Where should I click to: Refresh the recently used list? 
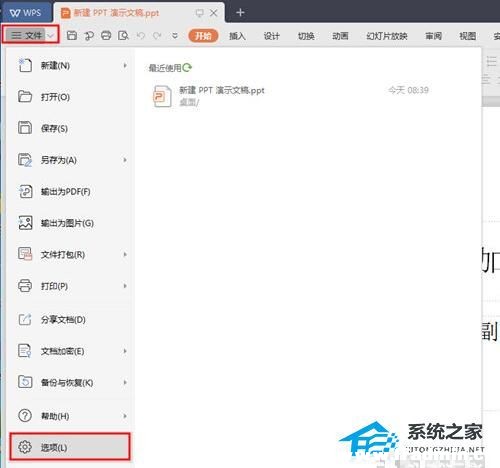(187, 68)
